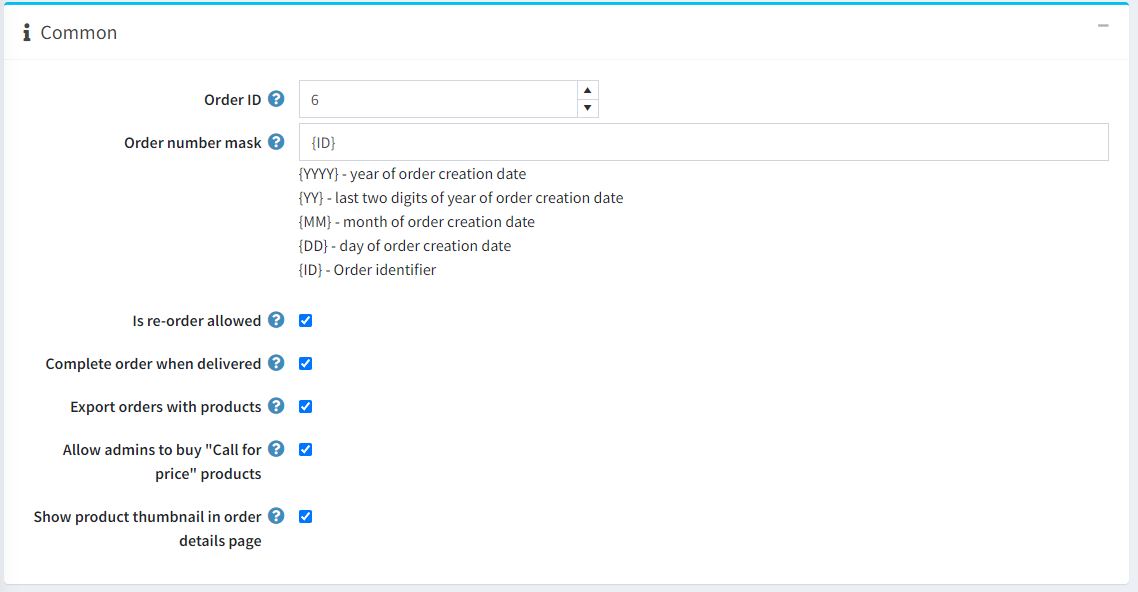Increase Order ID with the up arrow
The width and height of the screenshot is (1138, 592).
[588, 90]
